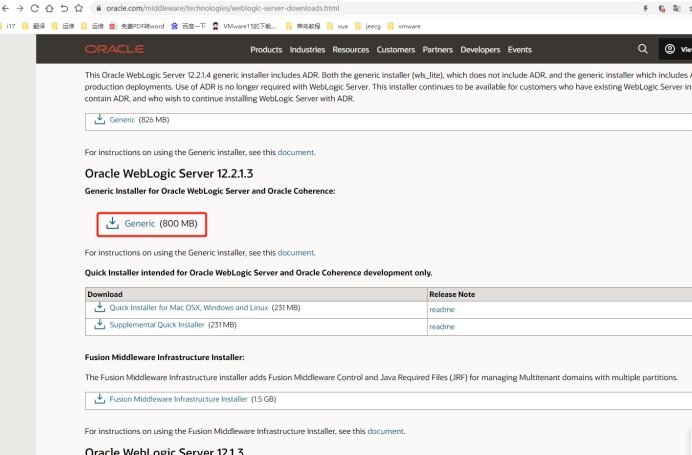Open the translate page extension icon
The image size is (692, 455).
click(677, 8)
